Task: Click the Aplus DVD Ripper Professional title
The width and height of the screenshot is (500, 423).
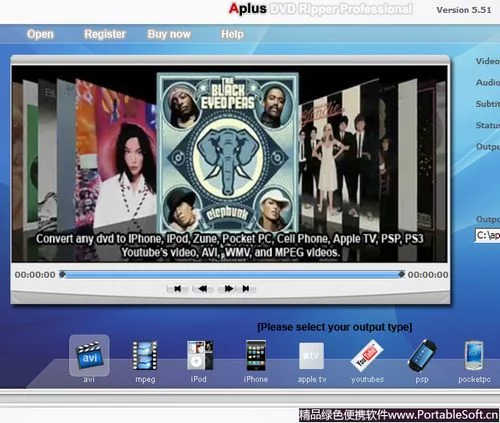Action: click(320, 9)
